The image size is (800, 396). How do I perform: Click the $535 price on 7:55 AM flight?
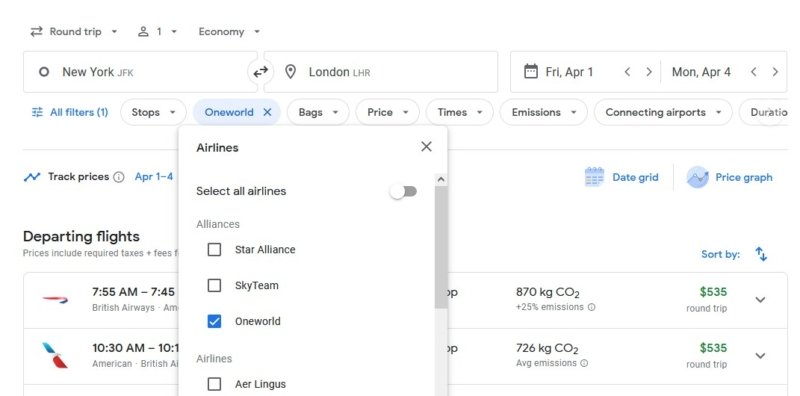click(x=713, y=292)
